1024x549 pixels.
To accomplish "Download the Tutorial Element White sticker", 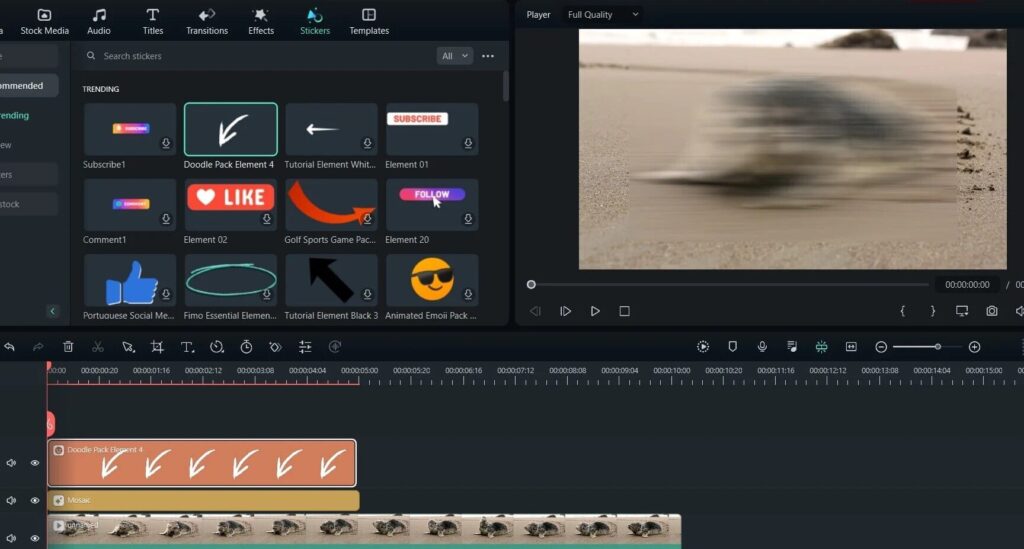I will [367, 143].
